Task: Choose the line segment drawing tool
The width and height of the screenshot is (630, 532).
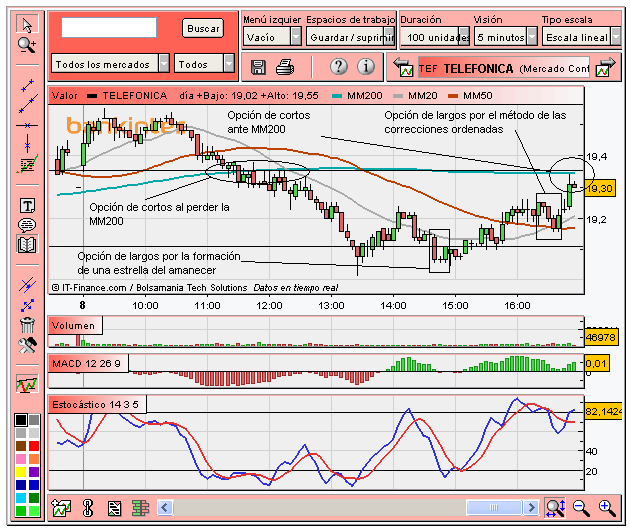Action: (x=27, y=86)
